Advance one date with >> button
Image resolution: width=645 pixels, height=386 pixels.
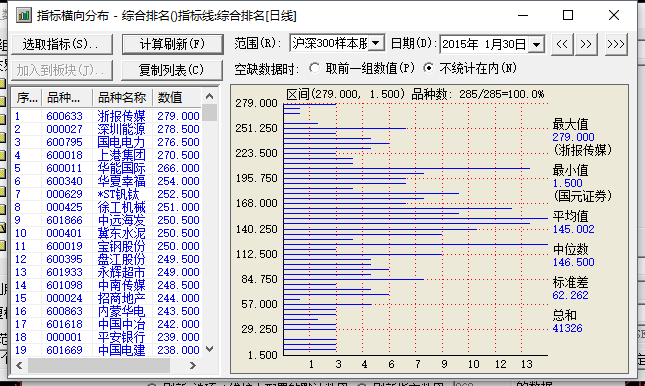[586, 44]
